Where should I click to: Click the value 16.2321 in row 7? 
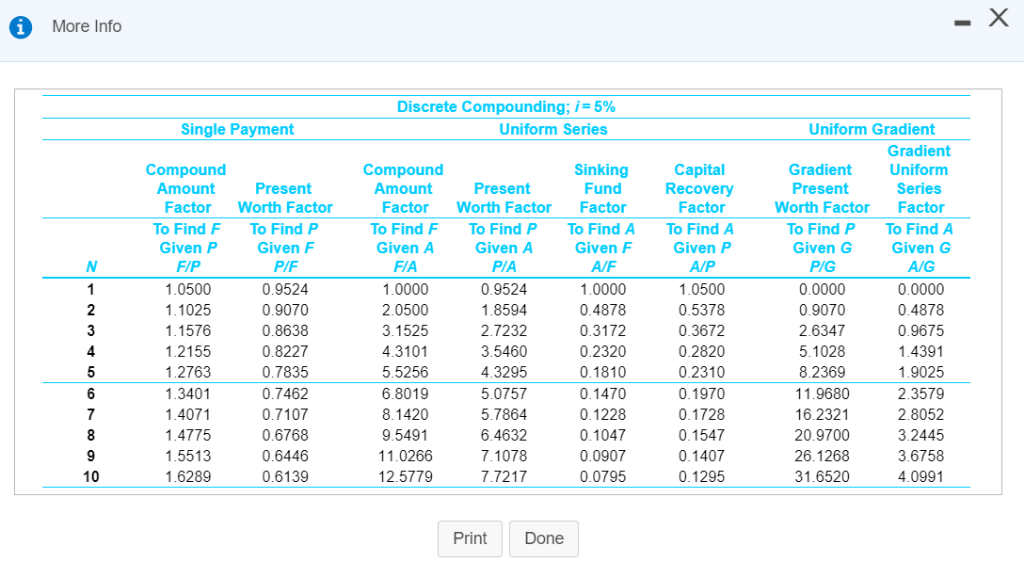(822, 414)
